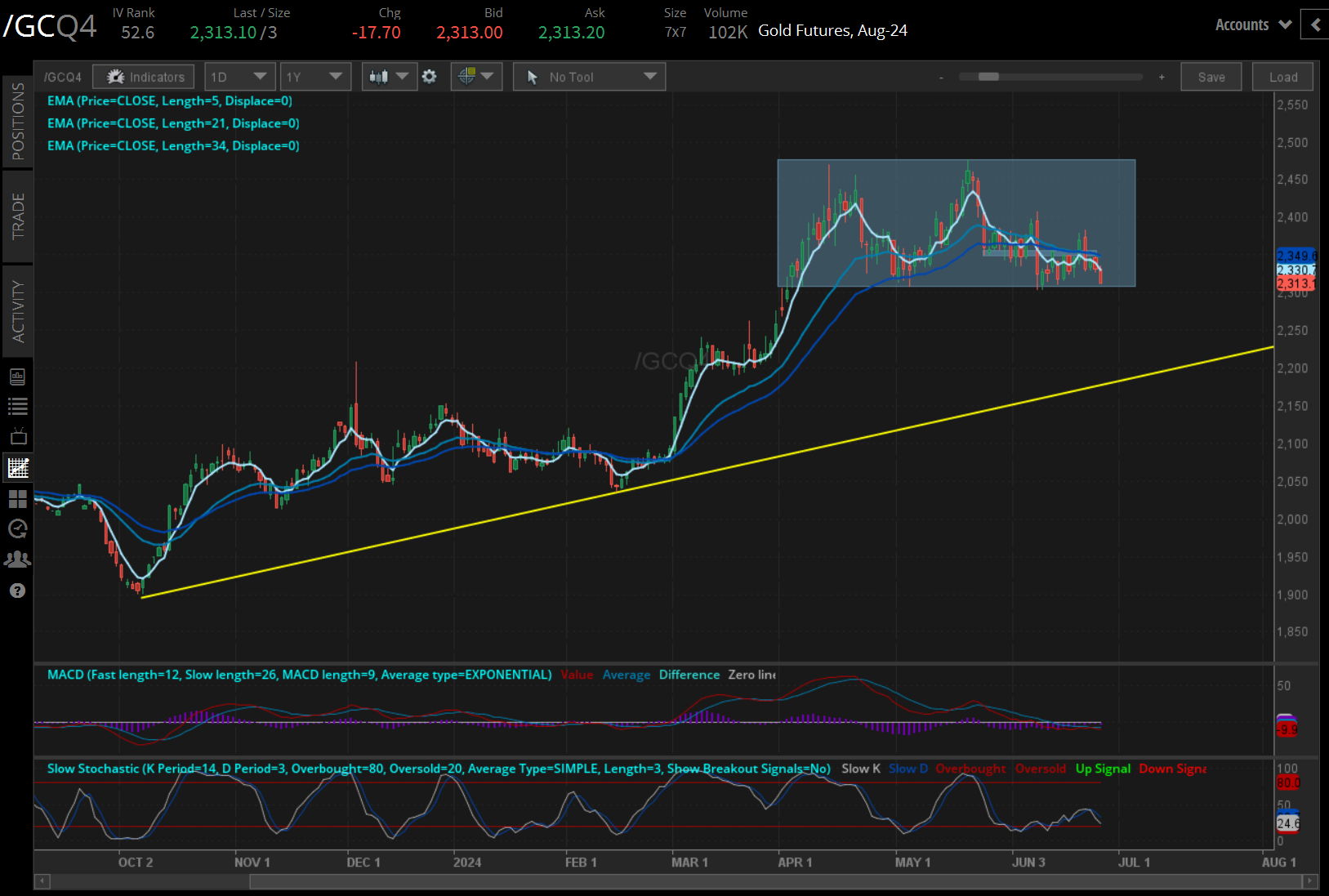This screenshot has width=1329, height=896.
Task: Open chart settings gear icon
Action: tap(430, 77)
